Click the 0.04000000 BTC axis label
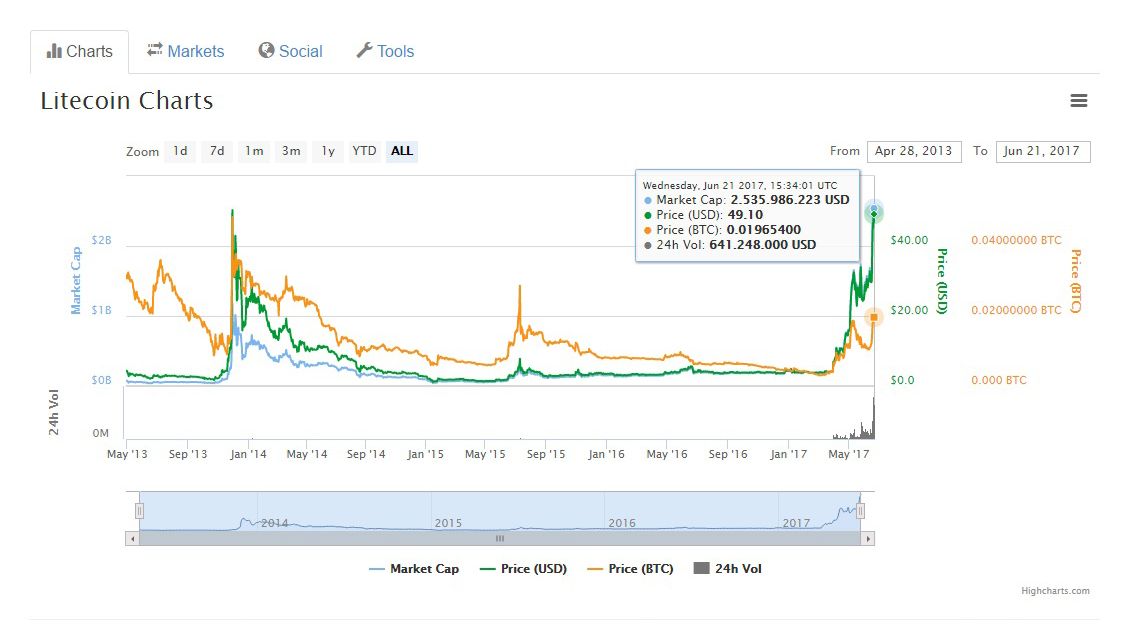This screenshot has width=1144, height=624. coord(1016,240)
